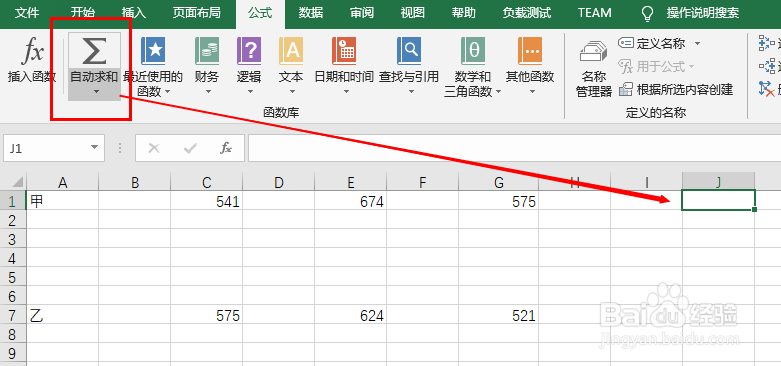This screenshot has width=781, height=366.
Task: Click Create from Selection (根据所选内容创建)
Action: (x=675, y=90)
